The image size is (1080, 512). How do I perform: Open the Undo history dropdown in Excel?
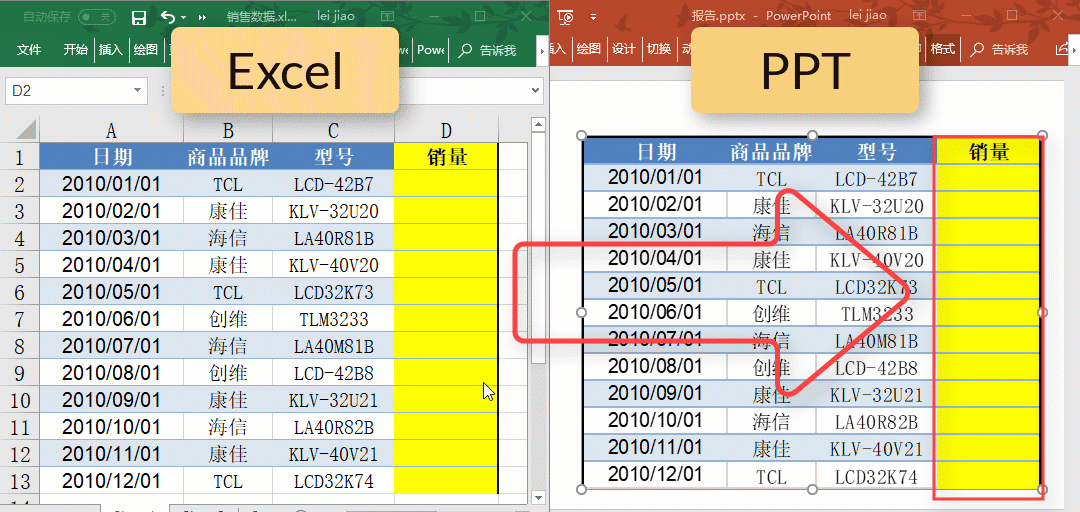tap(184, 17)
